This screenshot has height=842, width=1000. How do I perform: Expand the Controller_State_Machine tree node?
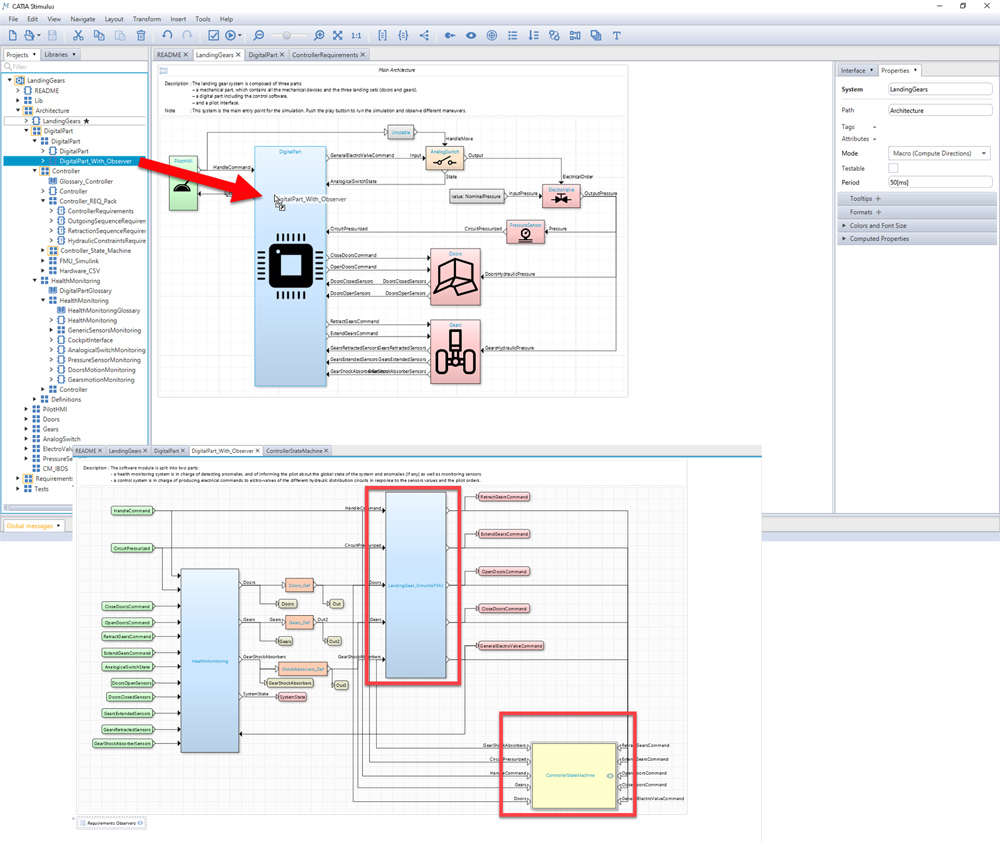[43, 251]
